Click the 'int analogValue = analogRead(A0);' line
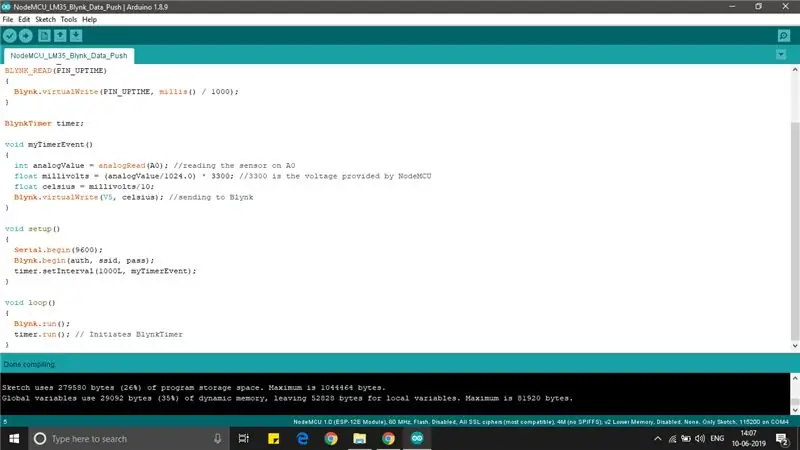 click(x=155, y=165)
